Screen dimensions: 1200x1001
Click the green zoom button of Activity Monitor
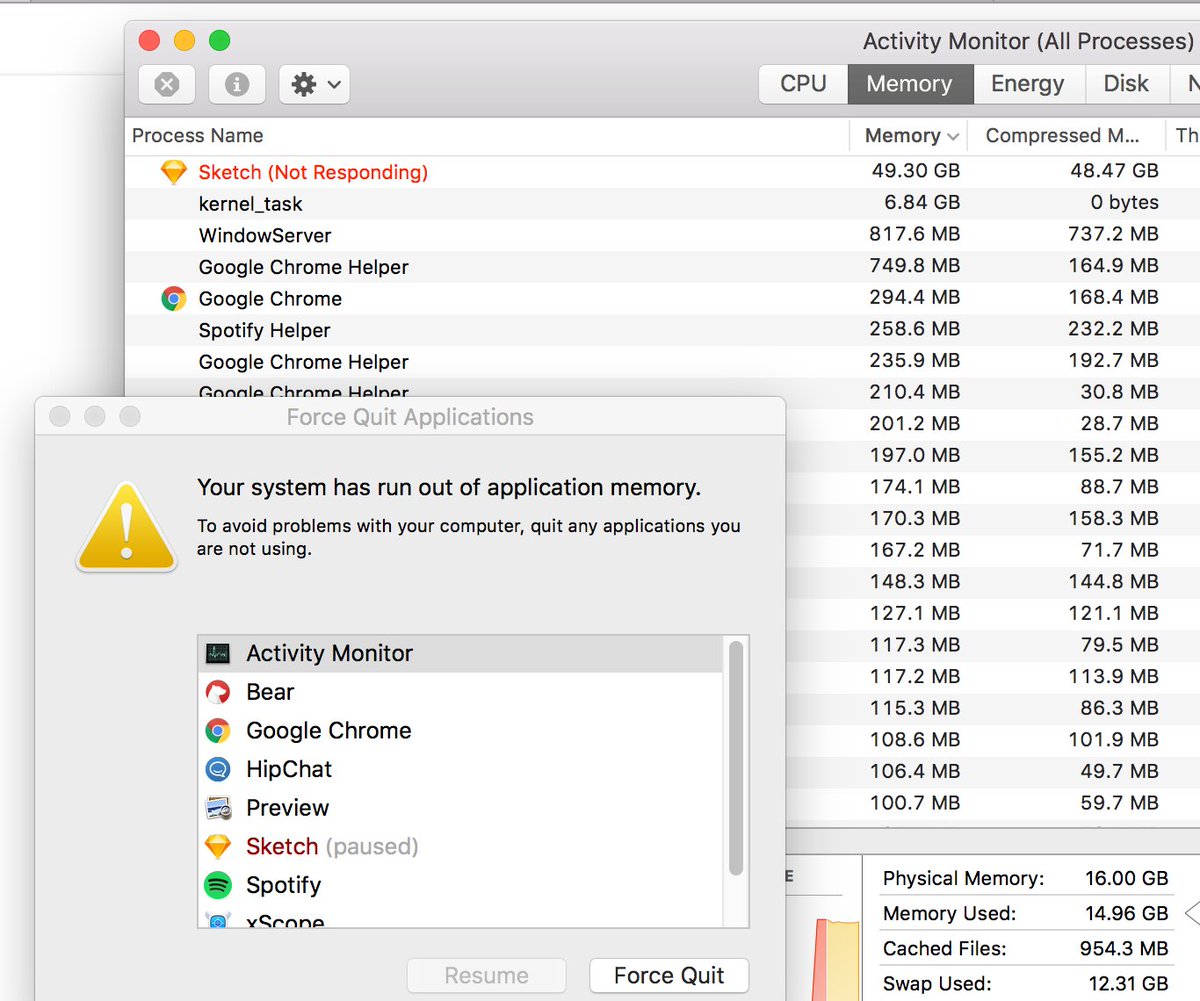pos(219,40)
